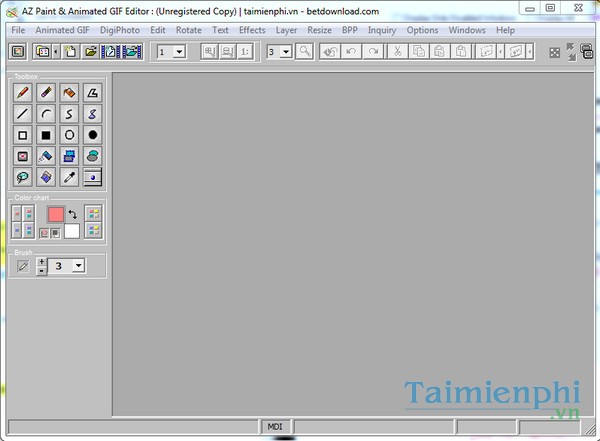The width and height of the screenshot is (600, 441).
Task: Click the scissors Cut button
Action: tap(398, 51)
